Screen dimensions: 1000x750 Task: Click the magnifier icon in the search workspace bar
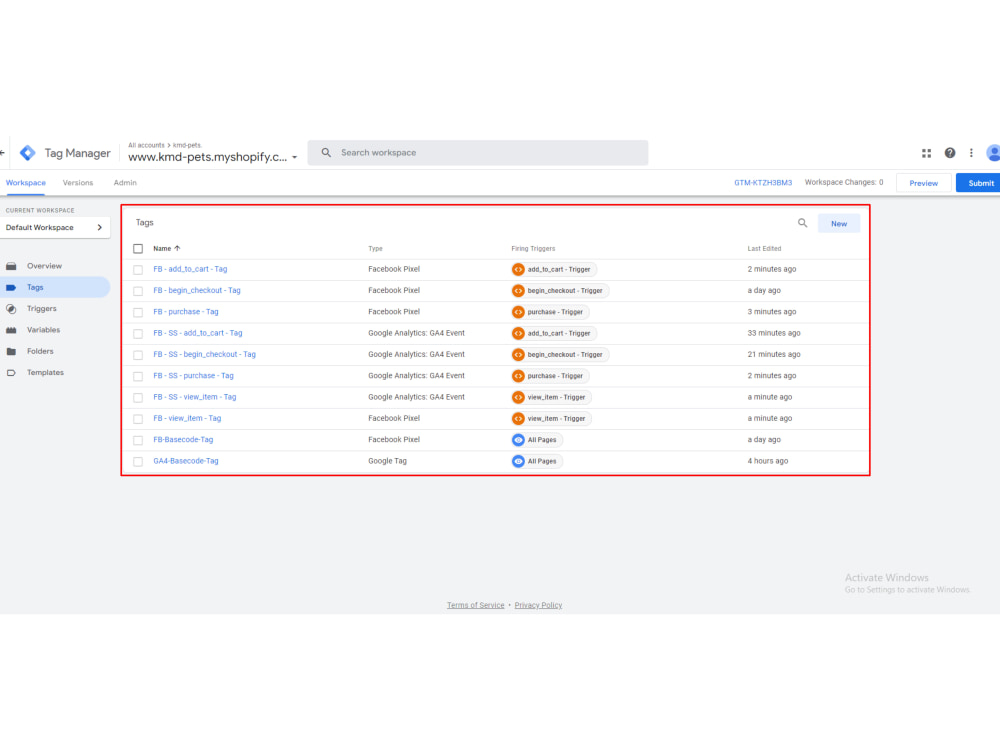pyautogui.click(x=326, y=153)
